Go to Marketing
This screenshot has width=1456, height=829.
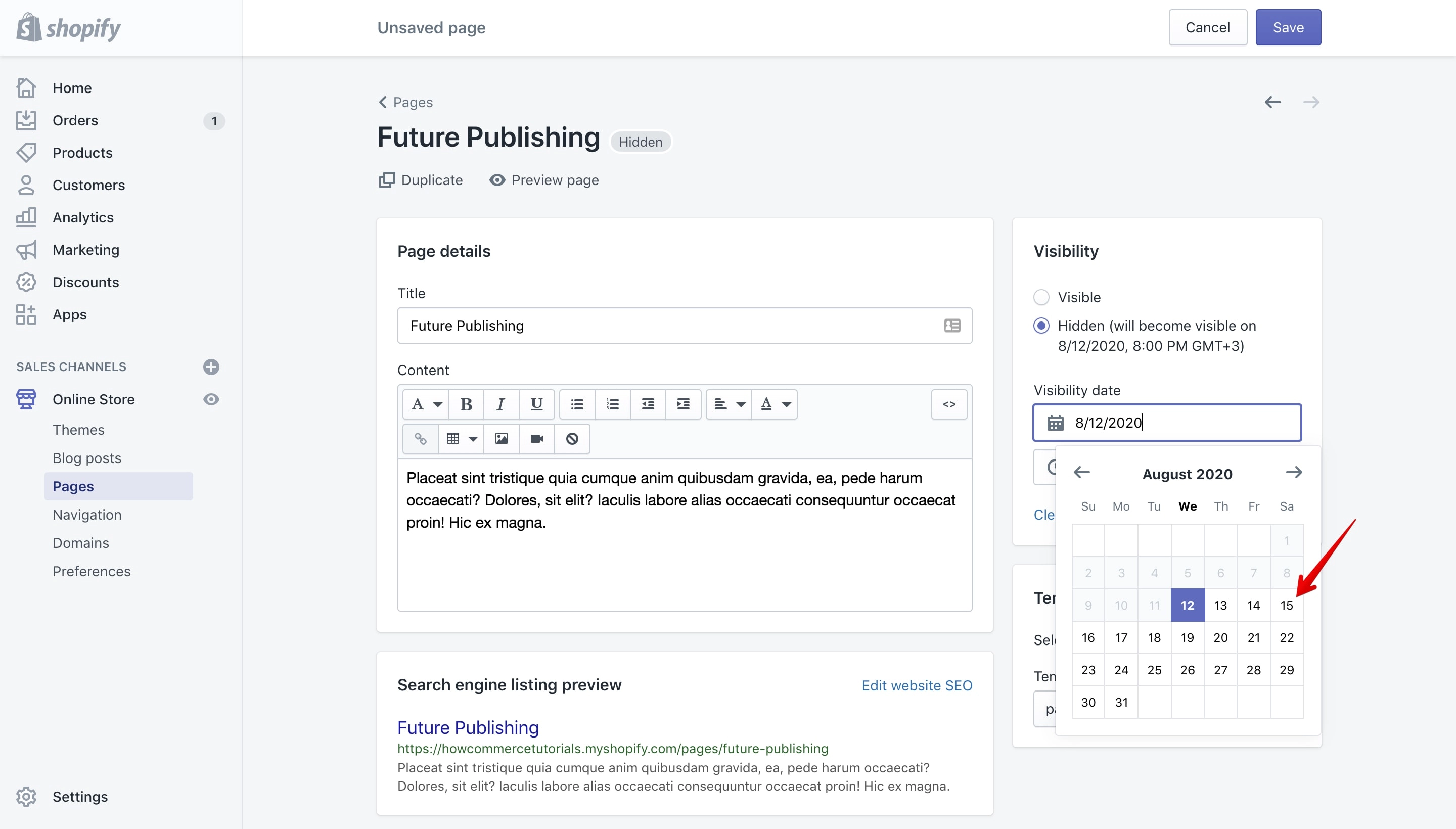(86, 249)
